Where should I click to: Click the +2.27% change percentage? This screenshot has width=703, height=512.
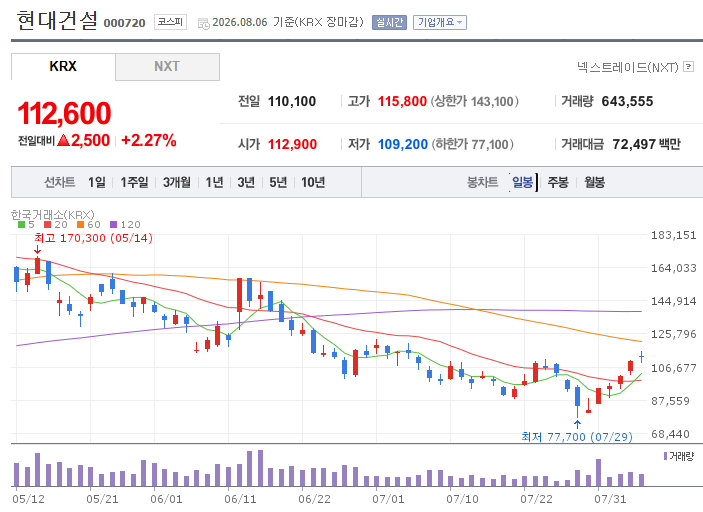(148, 140)
